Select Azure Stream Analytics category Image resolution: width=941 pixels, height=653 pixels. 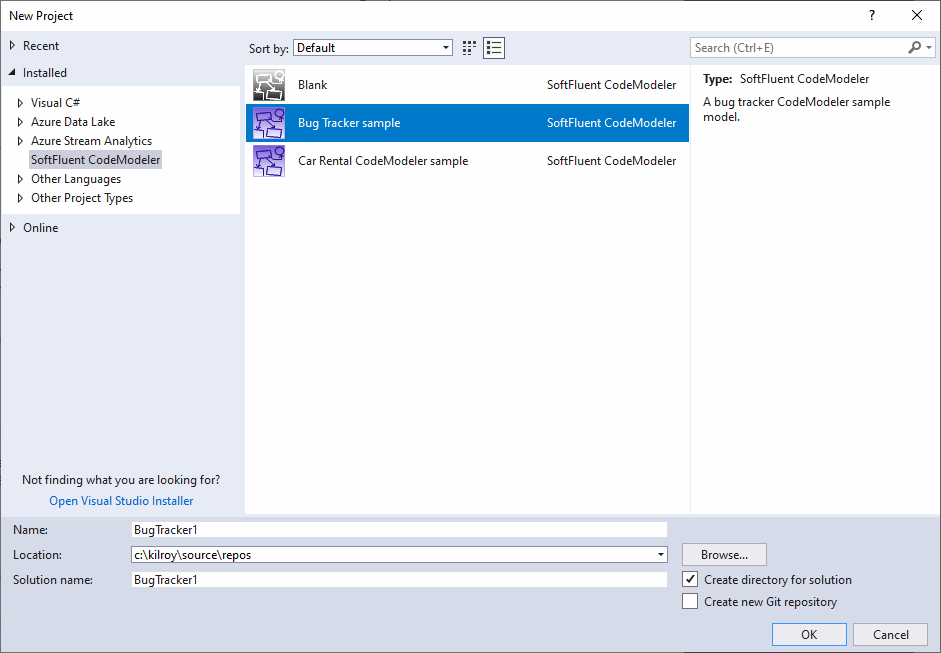91,141
